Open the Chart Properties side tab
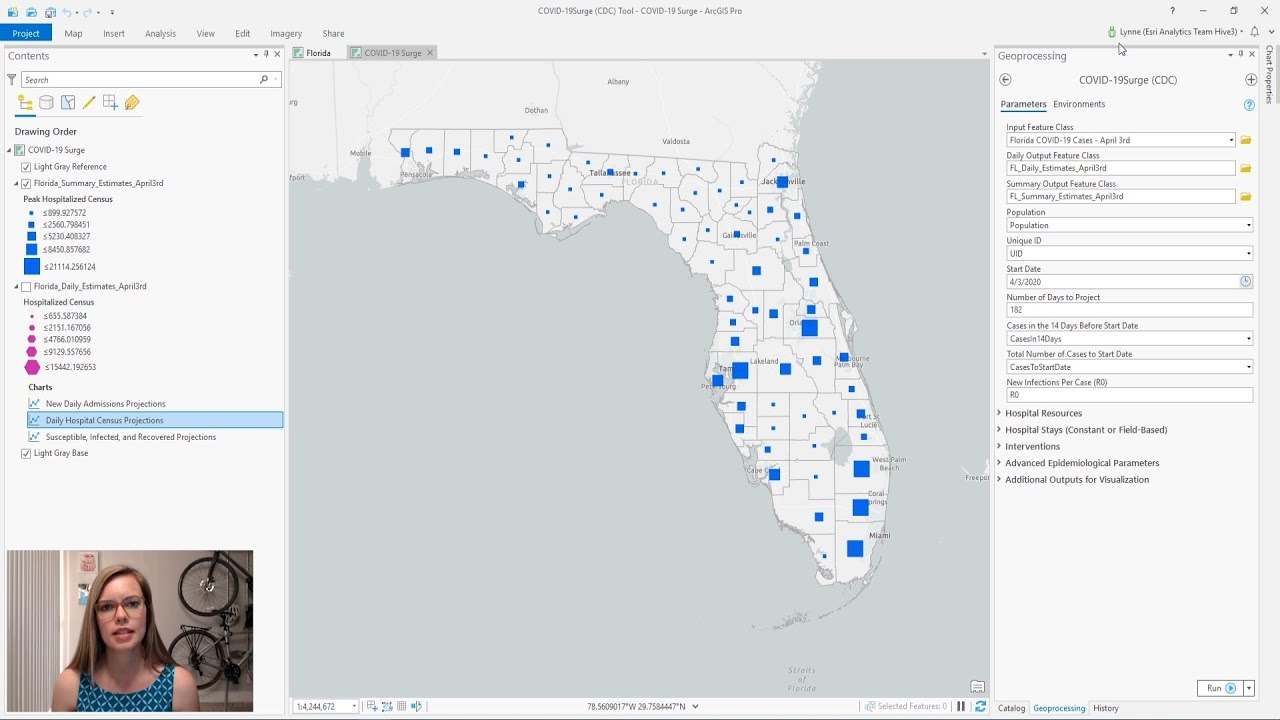This screenshot has height=720, width=1280. coord(1270,74)
